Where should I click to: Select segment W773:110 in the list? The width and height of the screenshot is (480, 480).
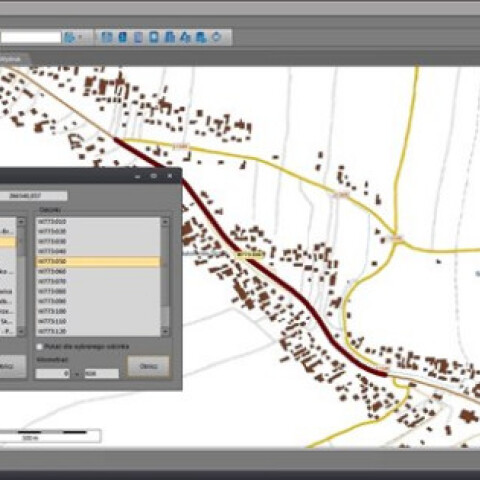tap(98, 322)
